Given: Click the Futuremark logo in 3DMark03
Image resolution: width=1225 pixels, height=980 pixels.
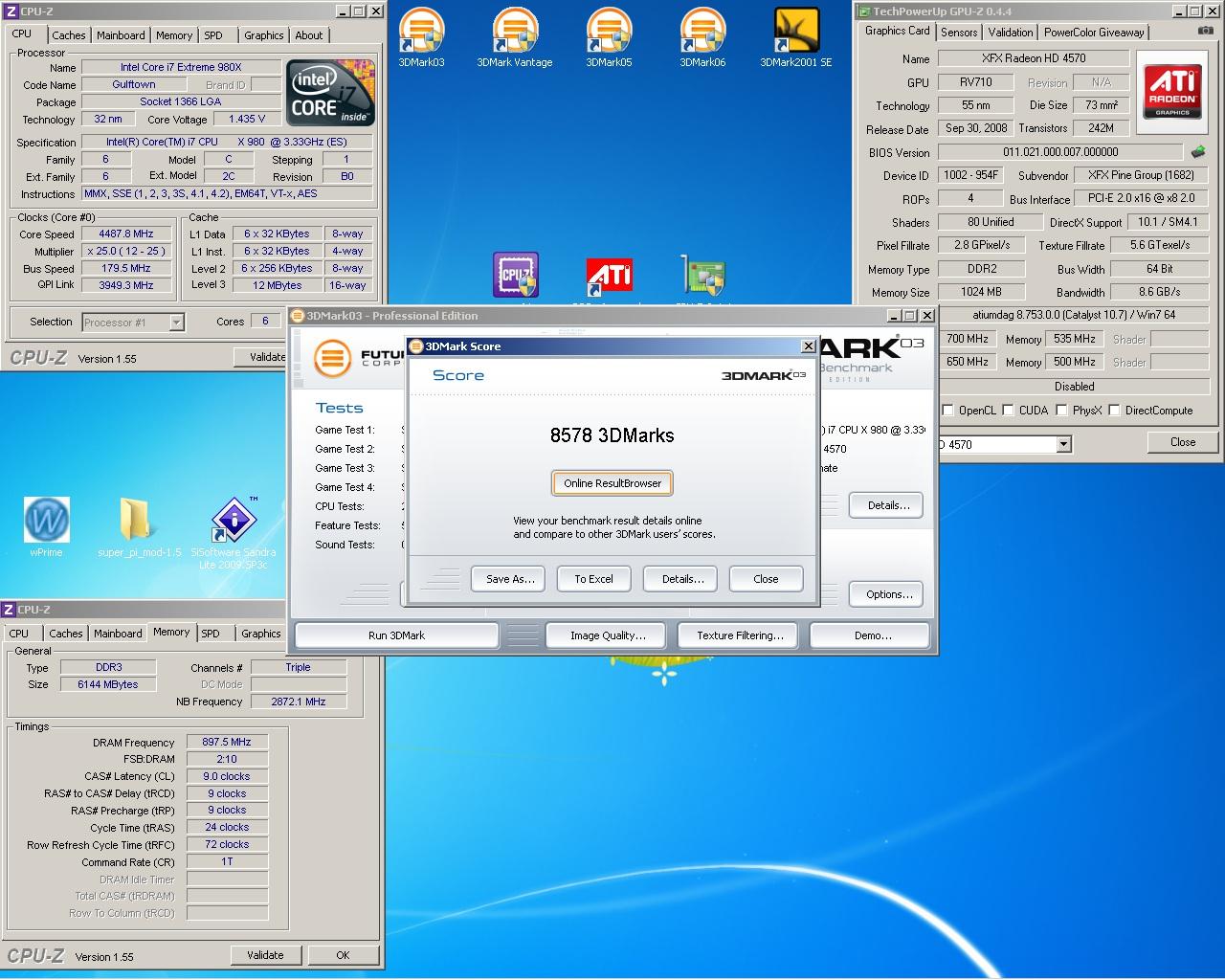Looking at the screenshot, I should (332, 358).
